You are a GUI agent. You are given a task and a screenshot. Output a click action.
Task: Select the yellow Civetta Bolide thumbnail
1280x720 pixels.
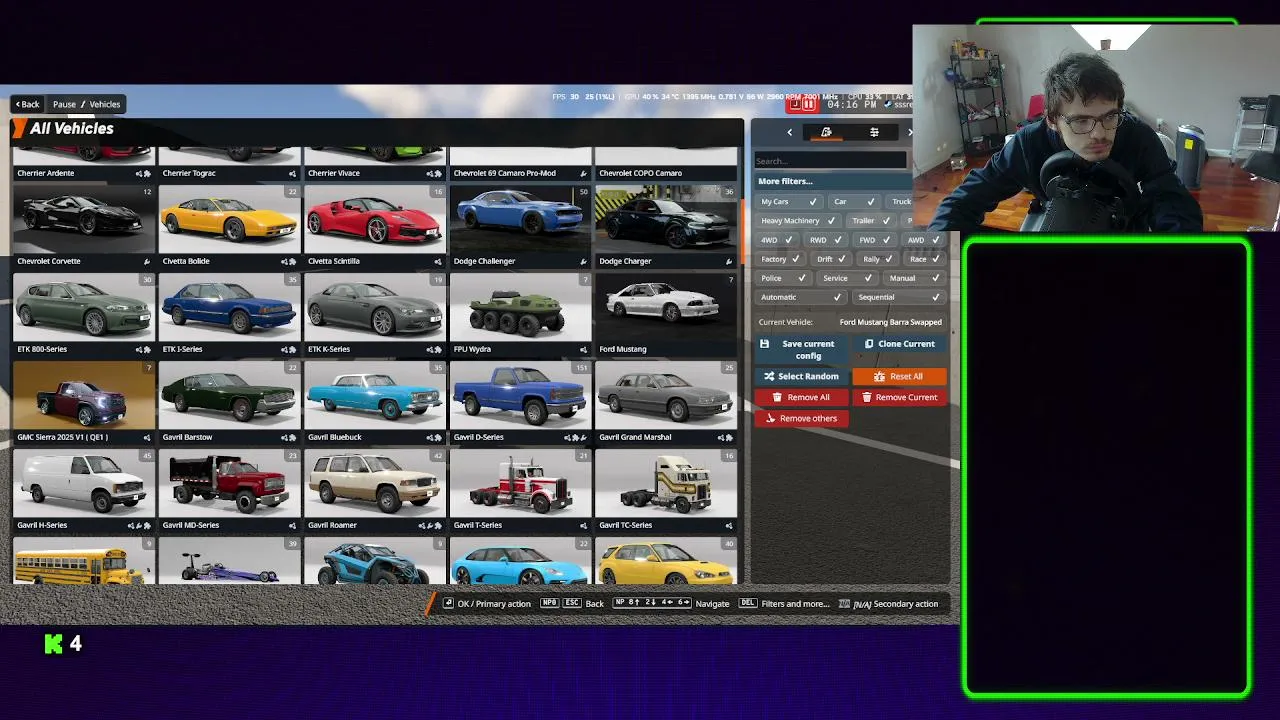[229, 220]
